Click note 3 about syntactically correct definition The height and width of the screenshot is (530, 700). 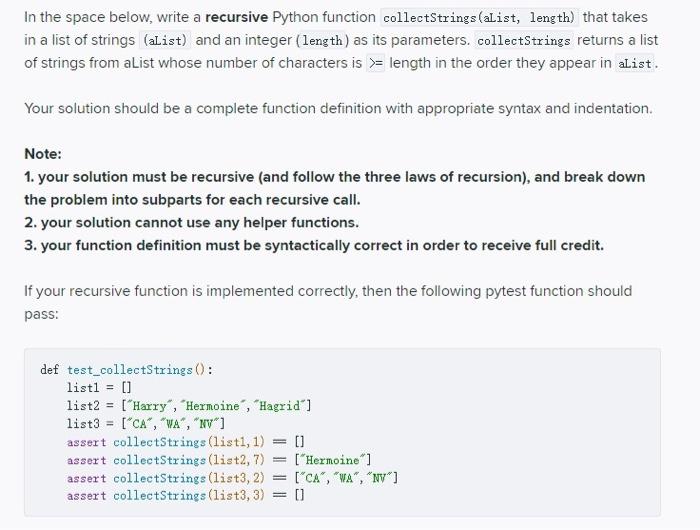tap(314, 245)
